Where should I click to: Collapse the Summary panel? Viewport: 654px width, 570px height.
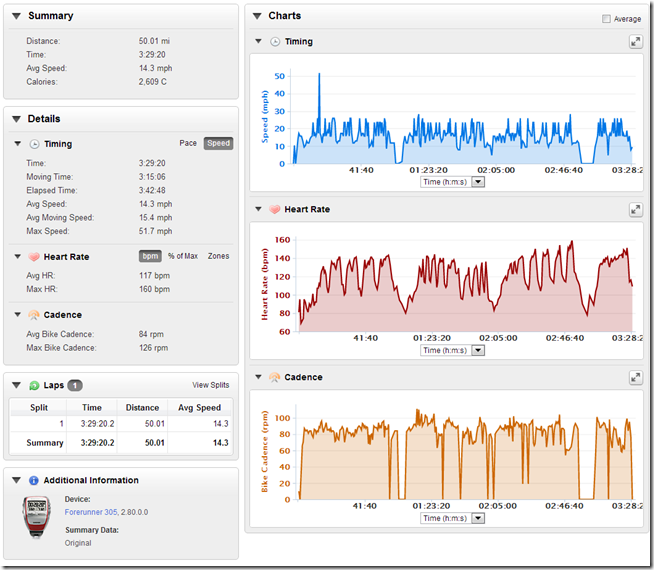pos(17,16)
